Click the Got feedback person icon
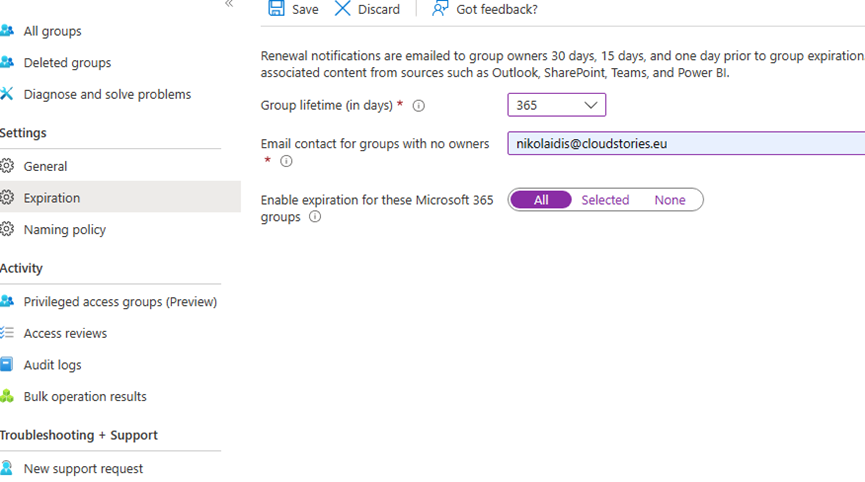Viewport: 865px width, 482px height. (x=440, y=9)
